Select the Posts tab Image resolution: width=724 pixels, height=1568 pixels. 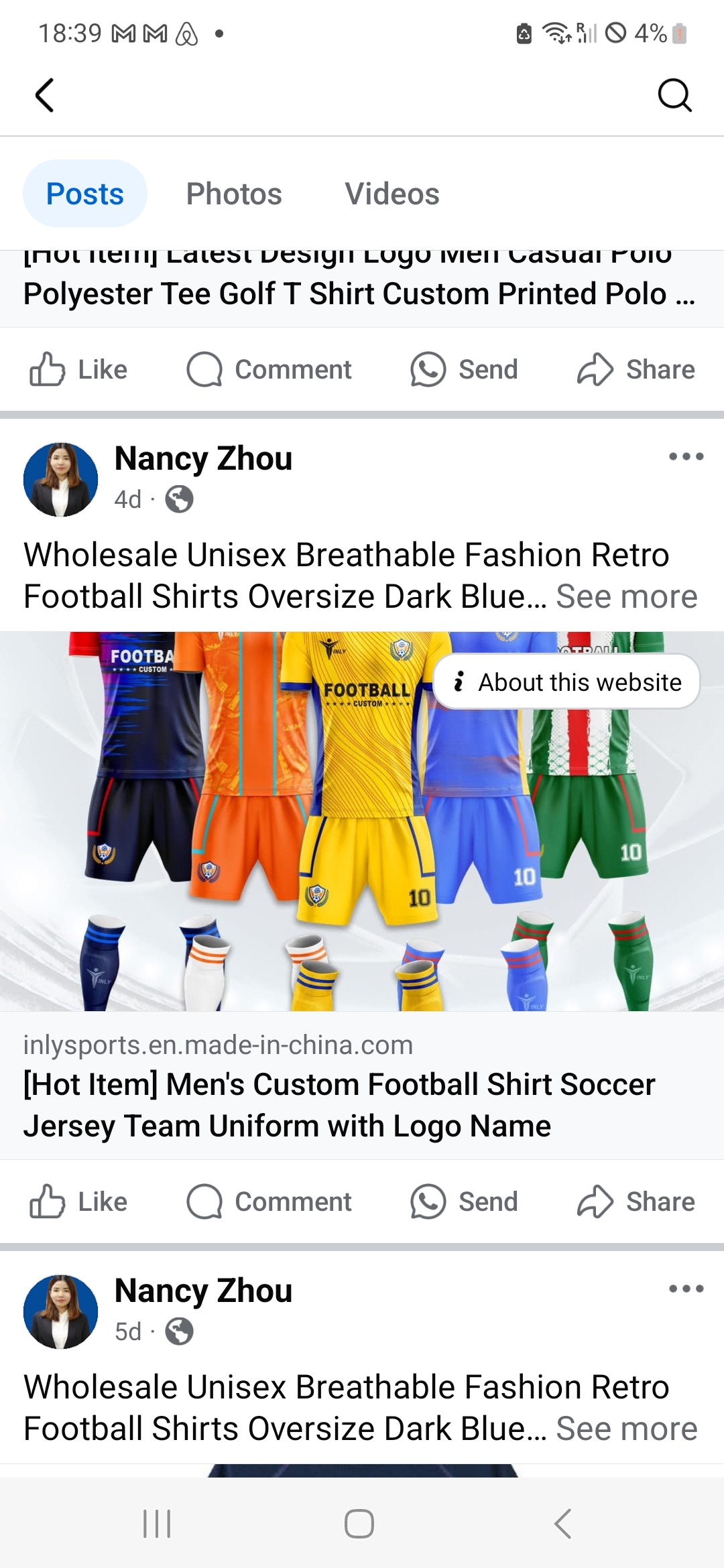click(85, 194)
